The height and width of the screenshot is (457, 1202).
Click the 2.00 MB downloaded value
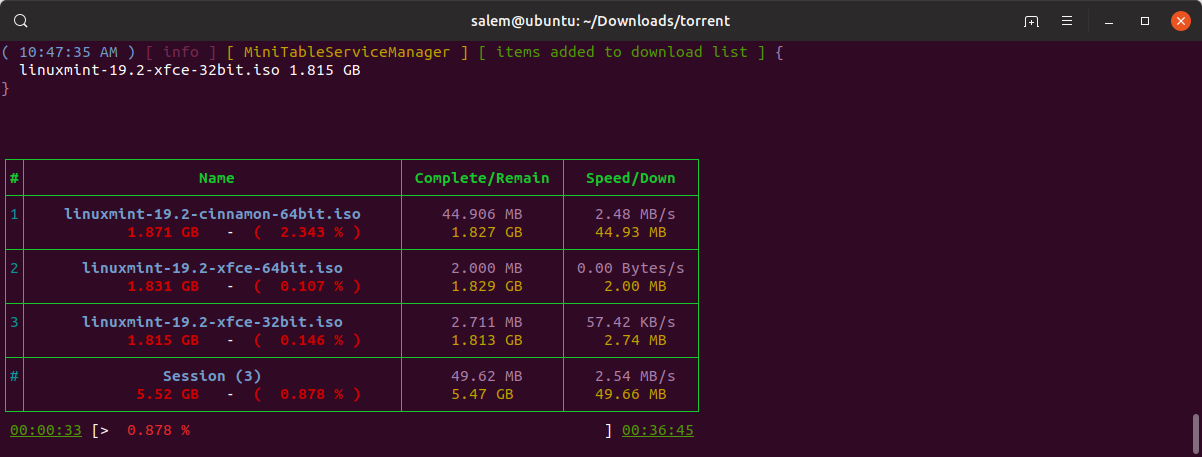pyautogui.click(x=635, y=286)
